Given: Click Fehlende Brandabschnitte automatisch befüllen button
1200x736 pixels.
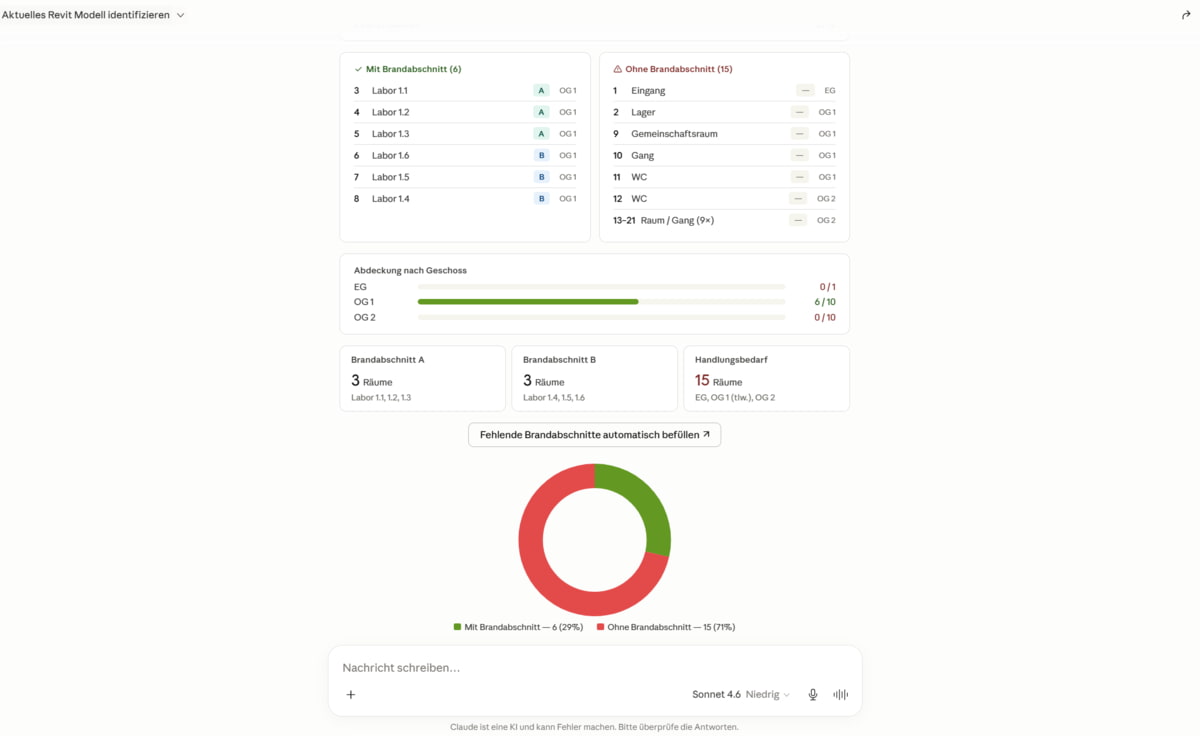Looking at the screenshot, I should click(x=594, y=435).
